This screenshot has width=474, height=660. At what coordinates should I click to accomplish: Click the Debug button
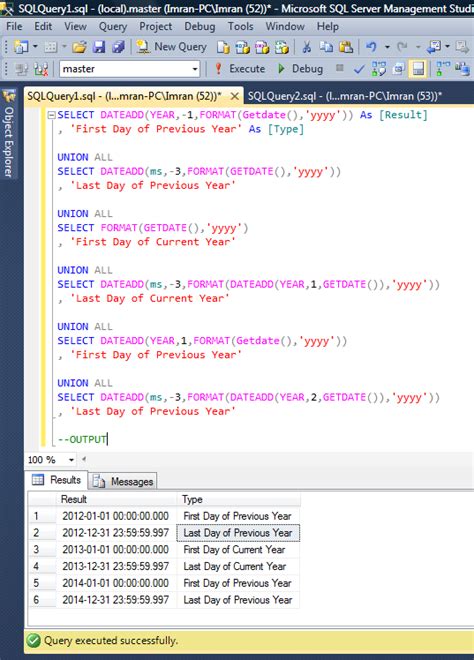[x=301, y=69]
